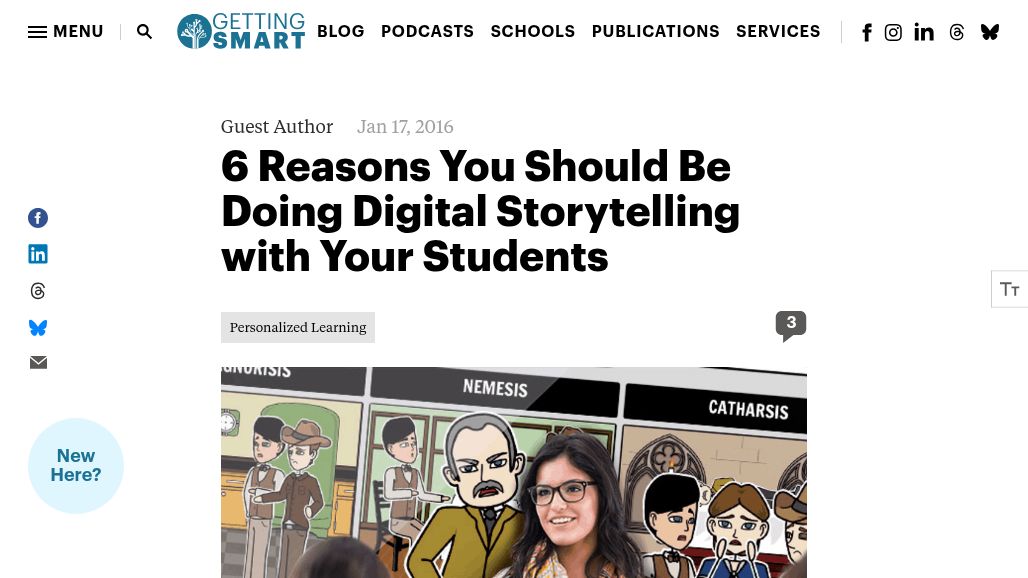Visit Facebook page from header icon

[867, 32]
